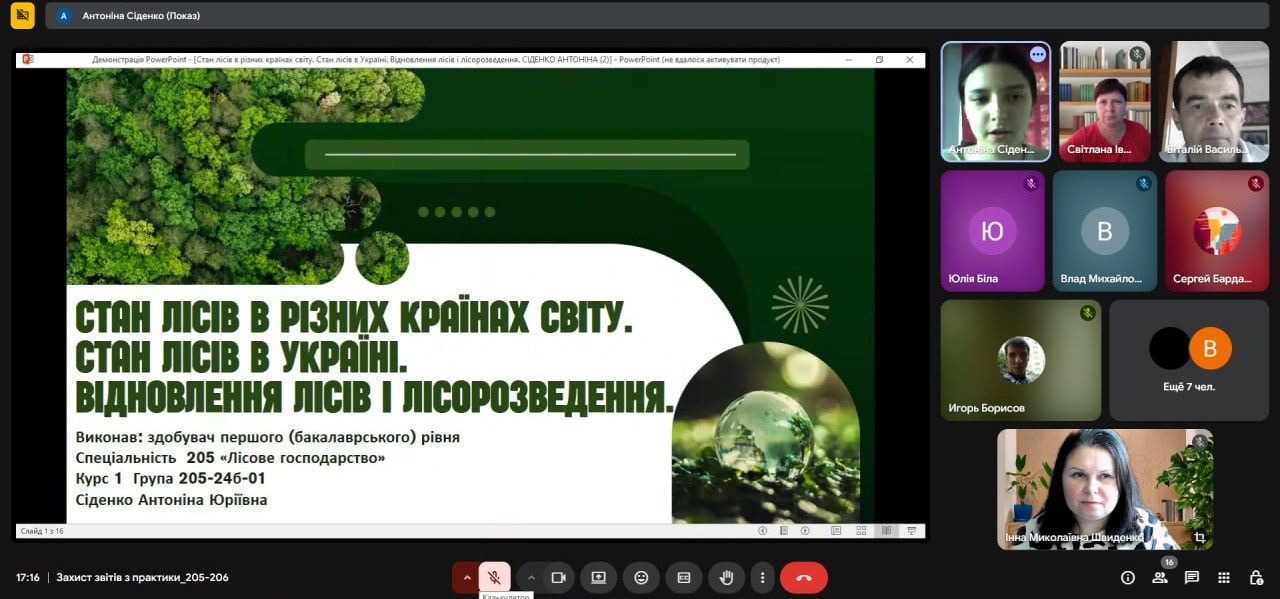Click the Світлана Ів… video tile
This screenshot has width=1280, height=599.
1105,101
